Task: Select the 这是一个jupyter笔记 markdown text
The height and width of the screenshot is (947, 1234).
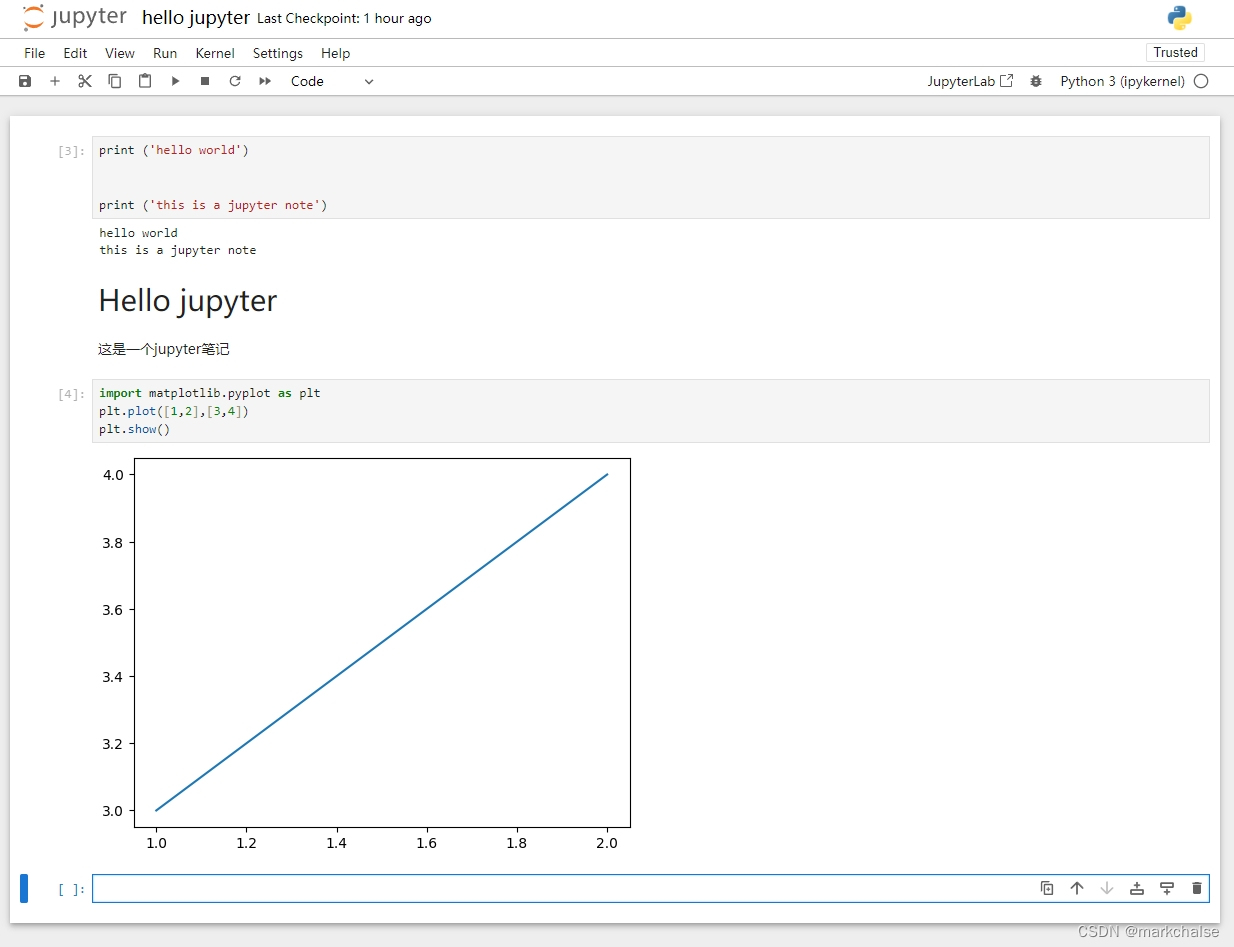Action: tap(164, 350)
